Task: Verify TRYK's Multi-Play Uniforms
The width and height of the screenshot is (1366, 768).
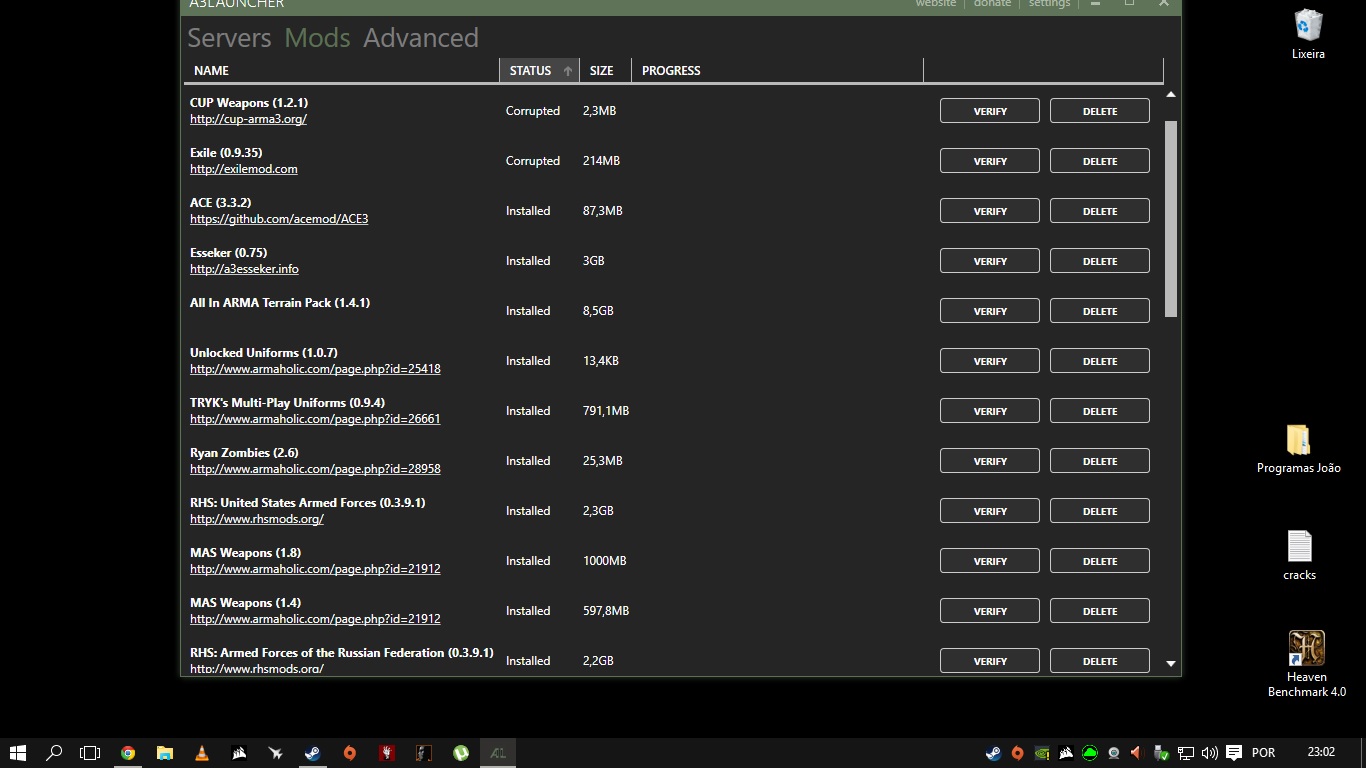Action: (990, 411)
